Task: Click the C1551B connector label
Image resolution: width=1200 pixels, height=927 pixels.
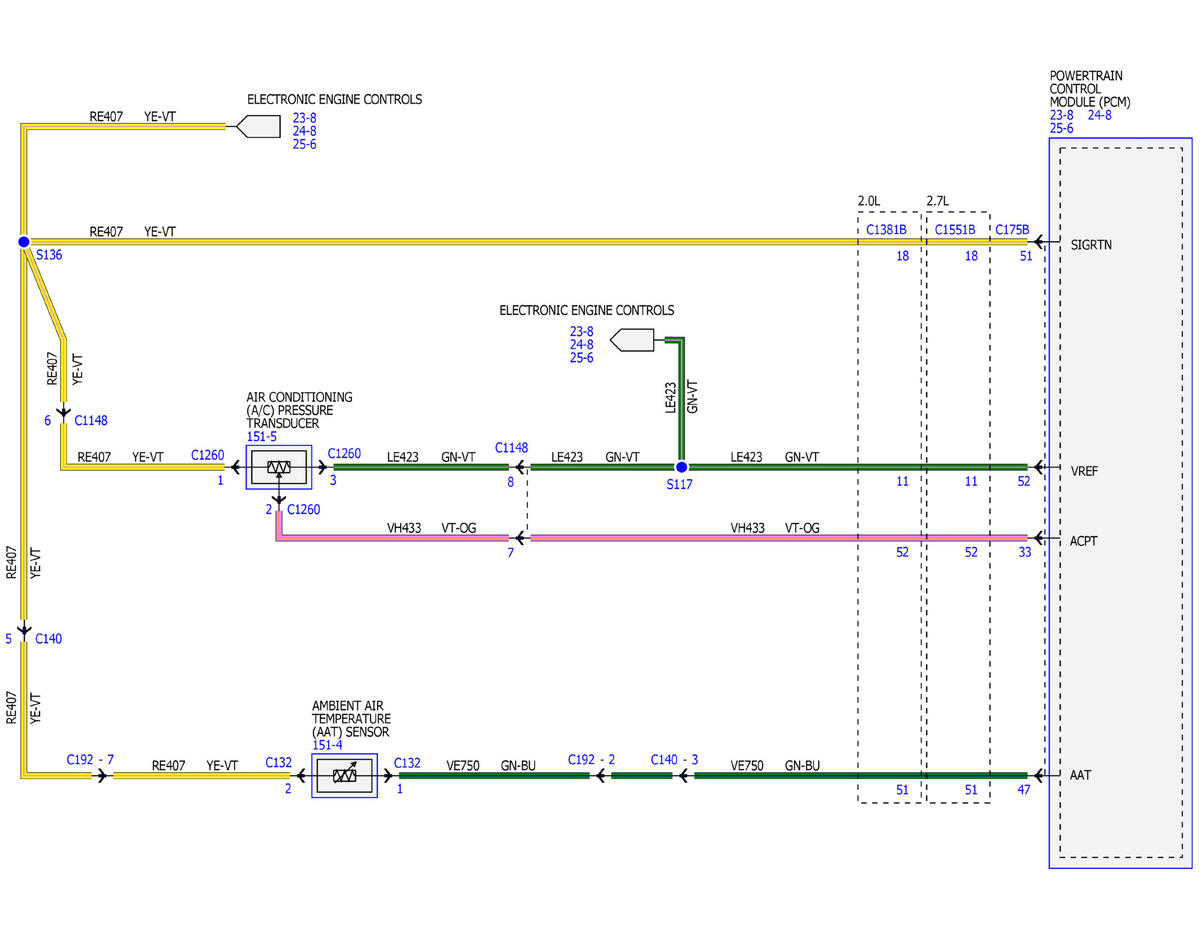Action: click(x=955, y=230)
